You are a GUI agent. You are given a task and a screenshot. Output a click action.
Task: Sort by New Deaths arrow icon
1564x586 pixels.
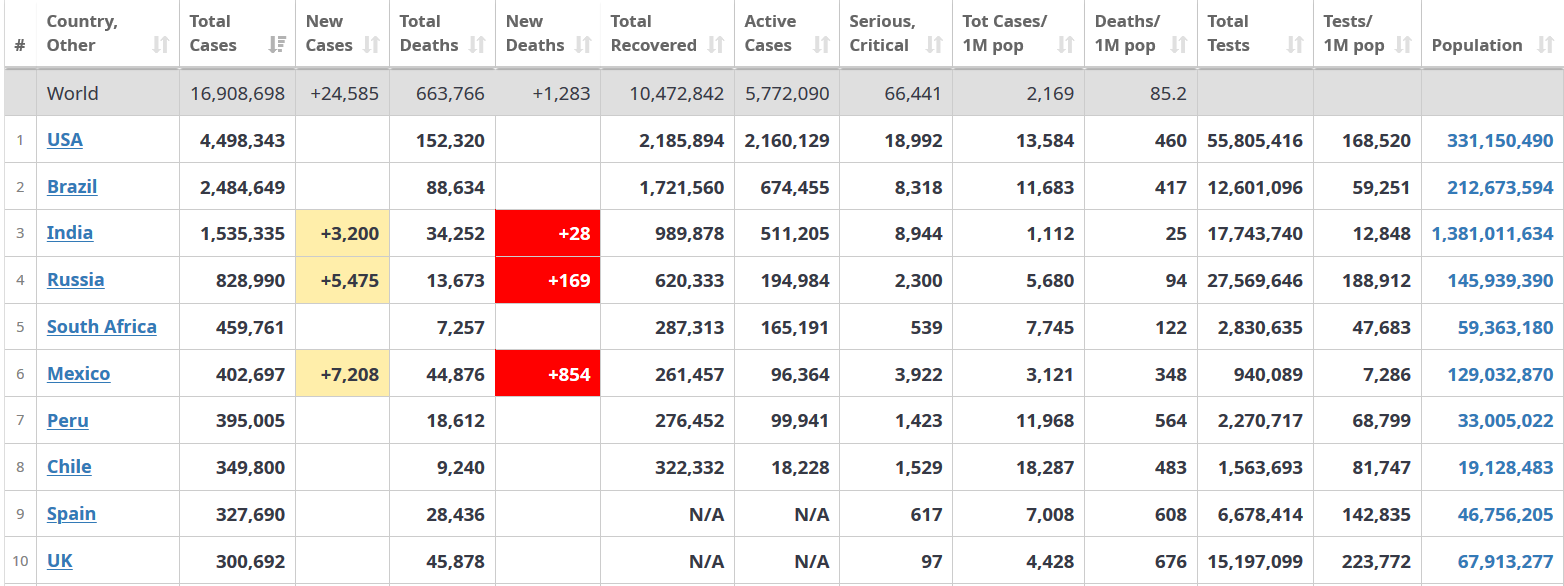[584, 45]
